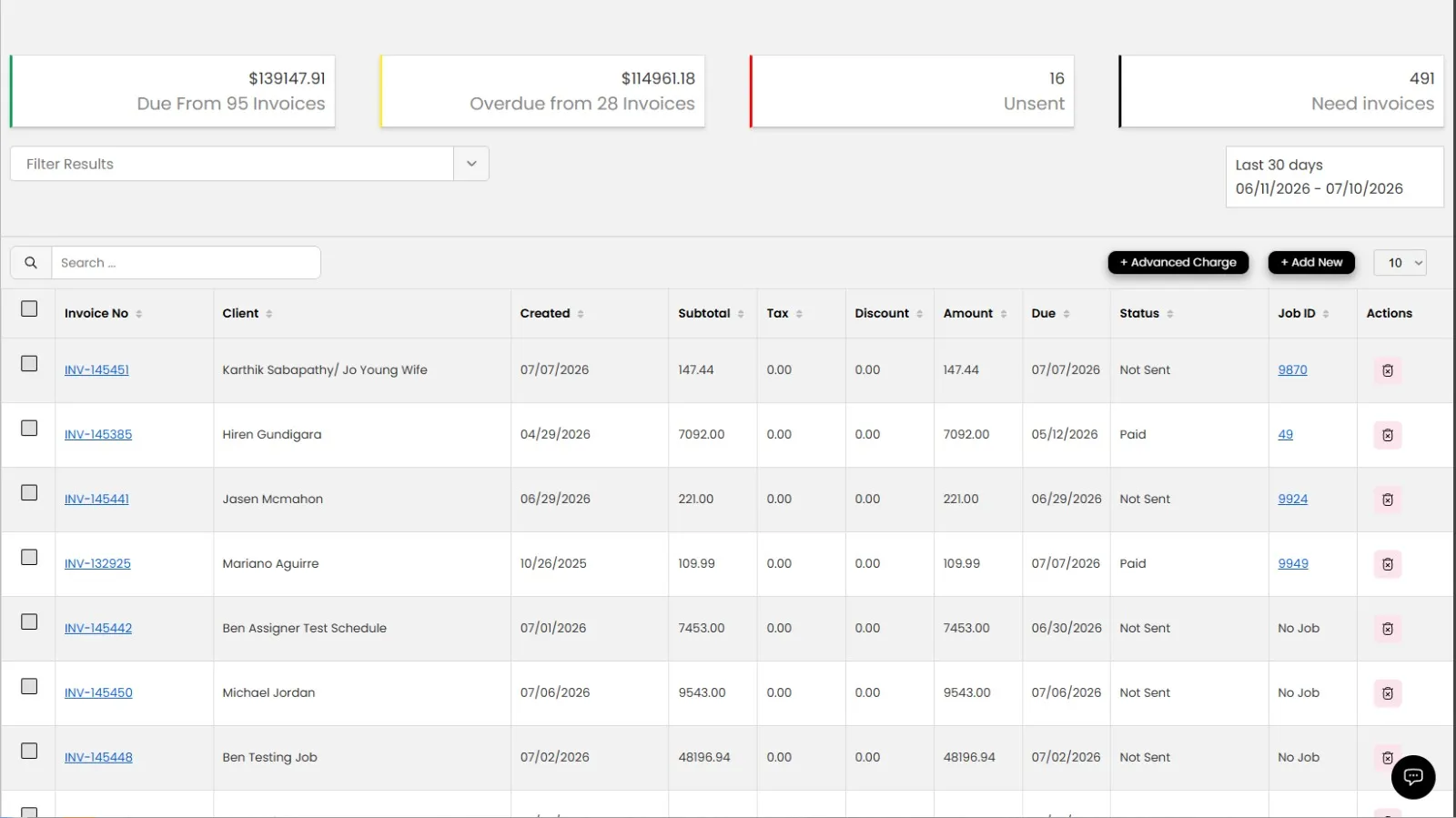The height and width of the screenshot is (818, 1456).
Task: Open job 9870 link
Action: click(x=1292, y=370)
